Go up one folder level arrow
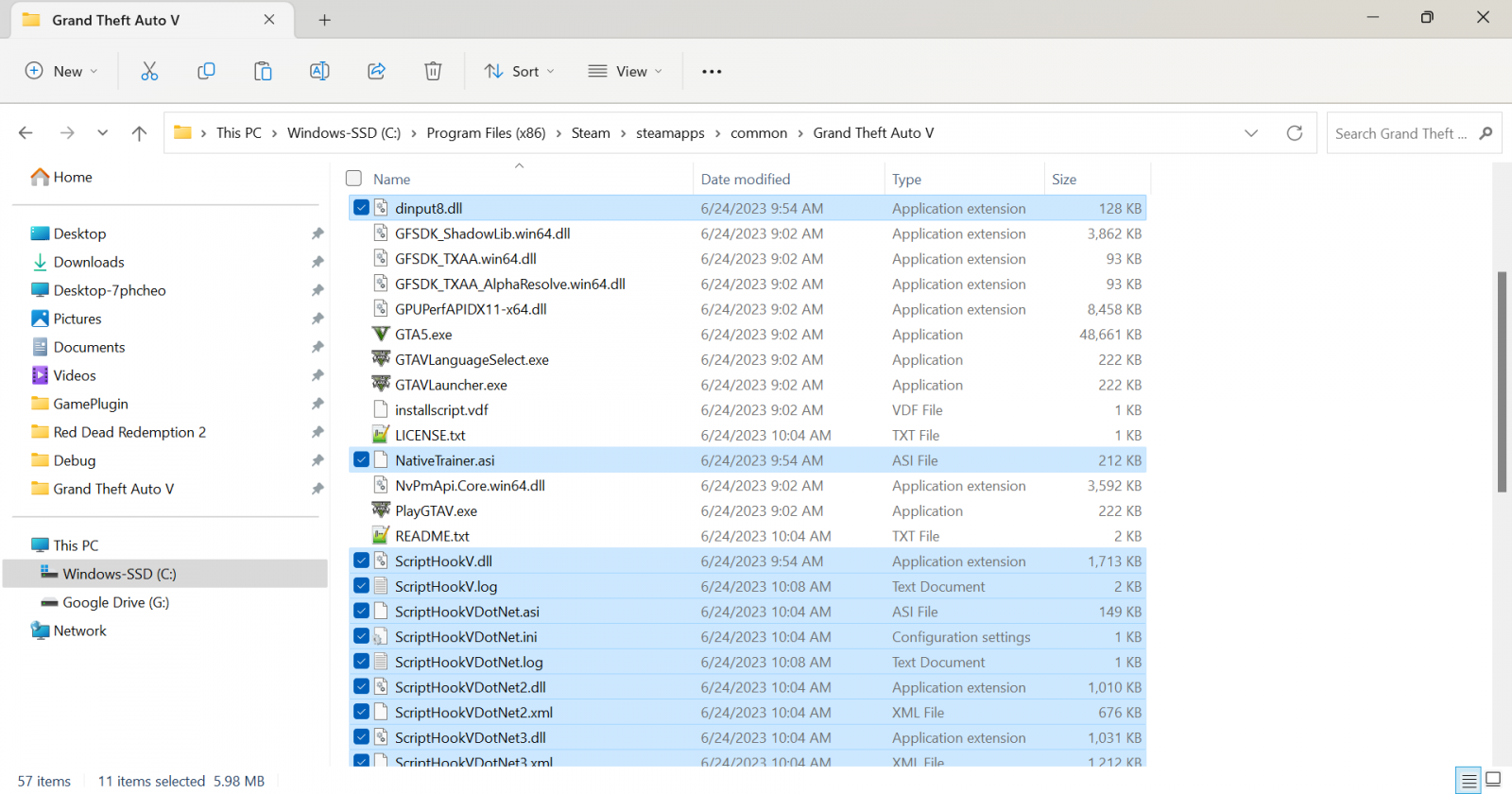The height and width of the screenshot is (794, 1512). 139,133
